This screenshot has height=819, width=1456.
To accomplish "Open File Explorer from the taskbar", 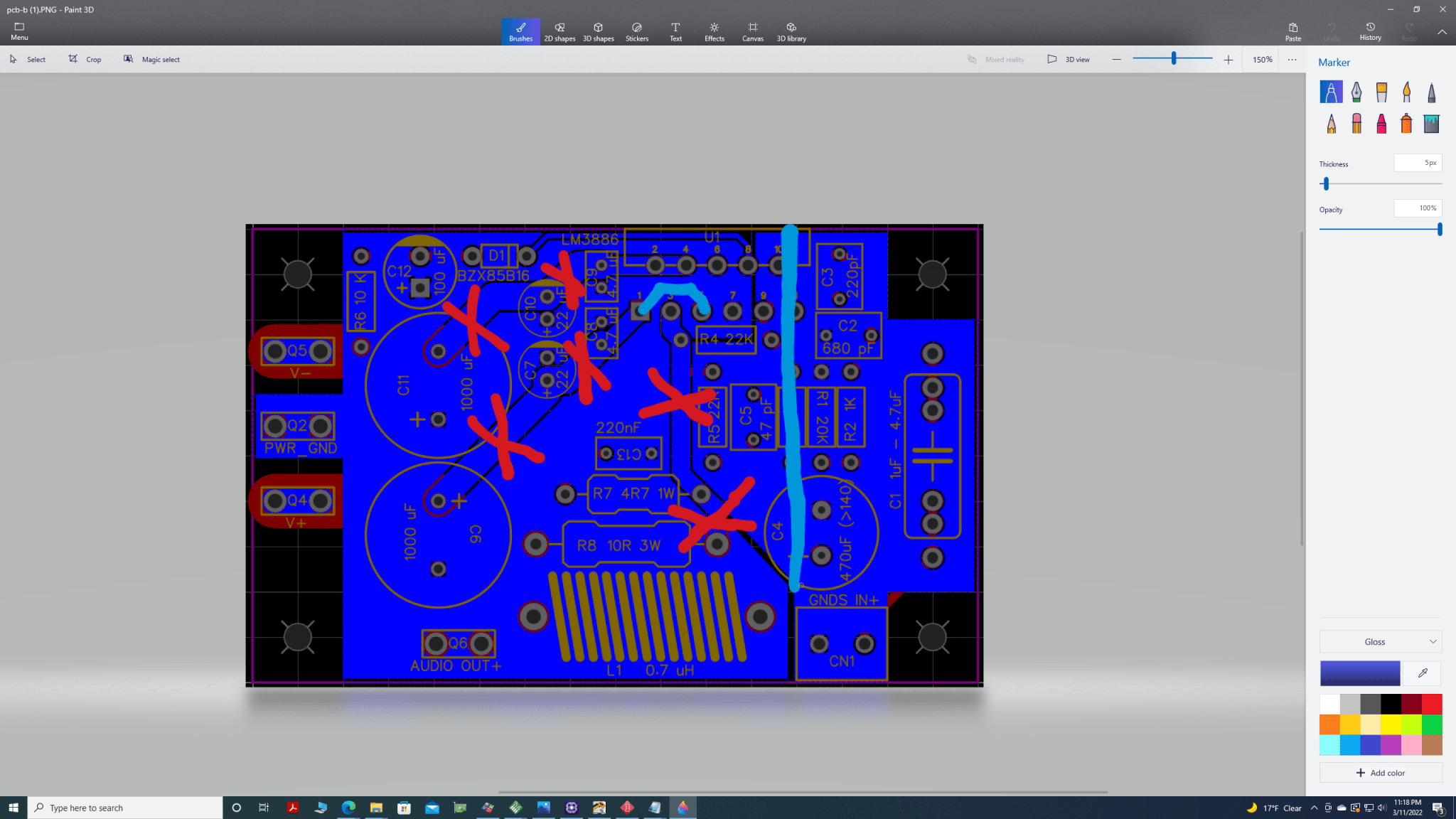I will (376, 808).
